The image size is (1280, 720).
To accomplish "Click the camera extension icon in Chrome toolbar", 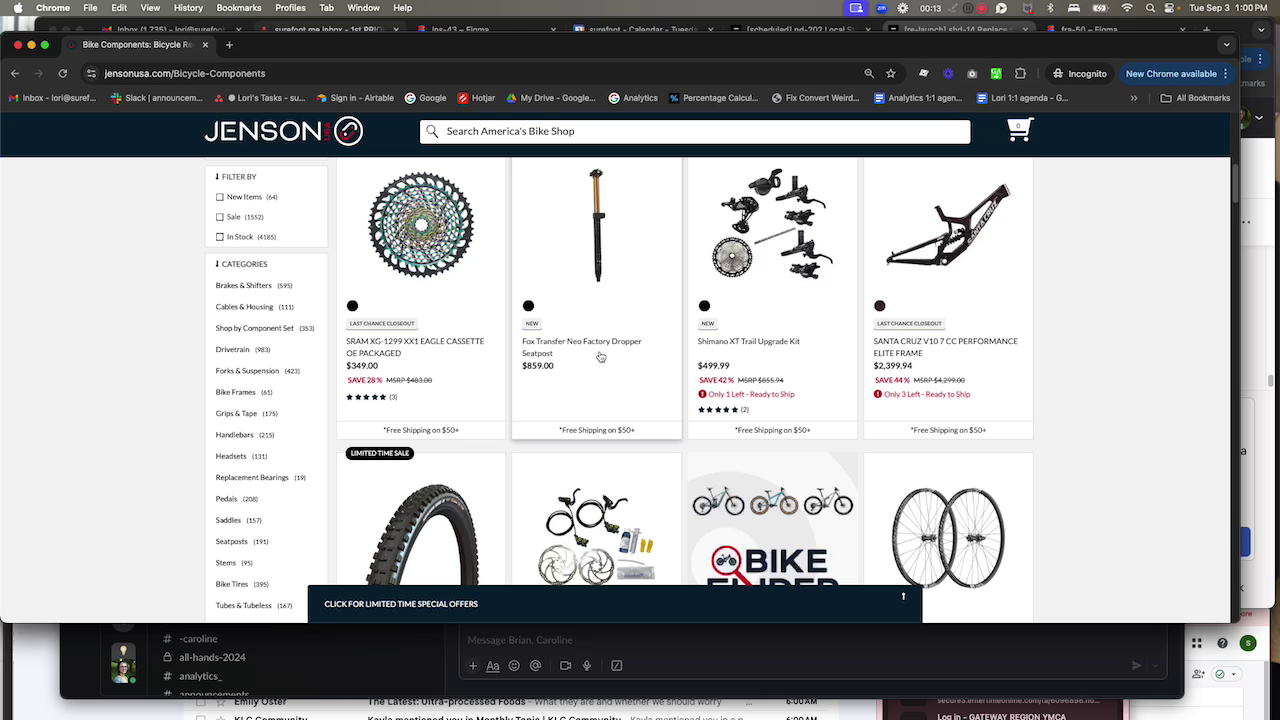I will pyautogui.click(x=972, y=73).
